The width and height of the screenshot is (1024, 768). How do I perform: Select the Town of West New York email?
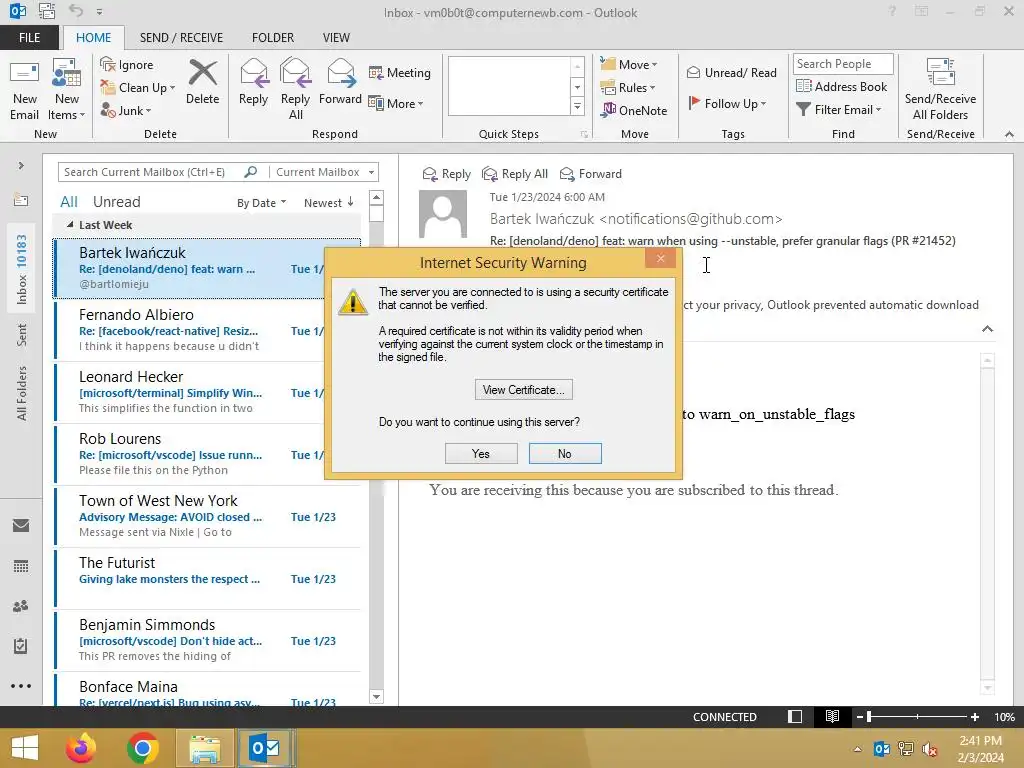coord(208,516)
